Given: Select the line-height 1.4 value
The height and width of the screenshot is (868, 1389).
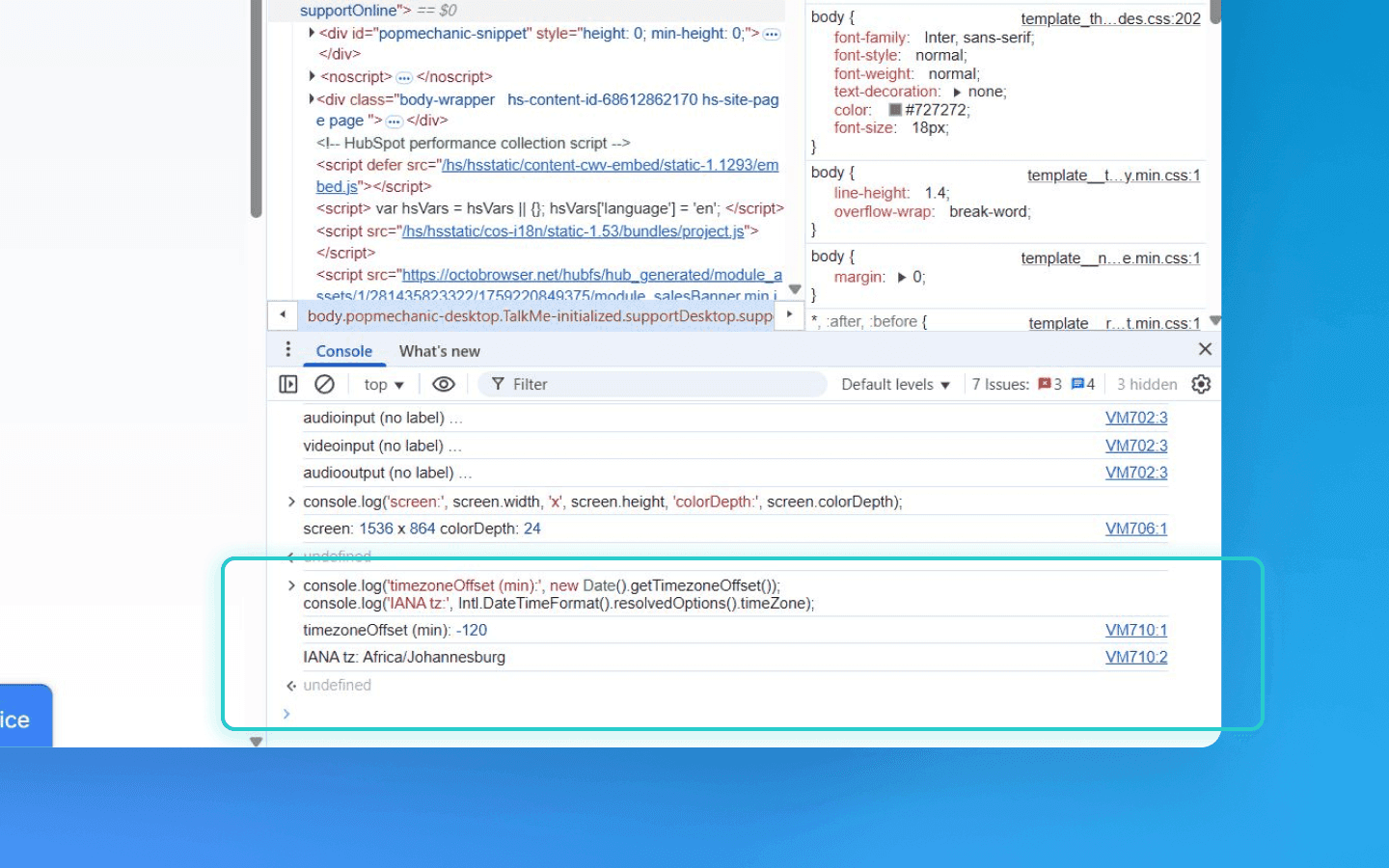Looking at the screenshot, I should (x=937, y=193).
